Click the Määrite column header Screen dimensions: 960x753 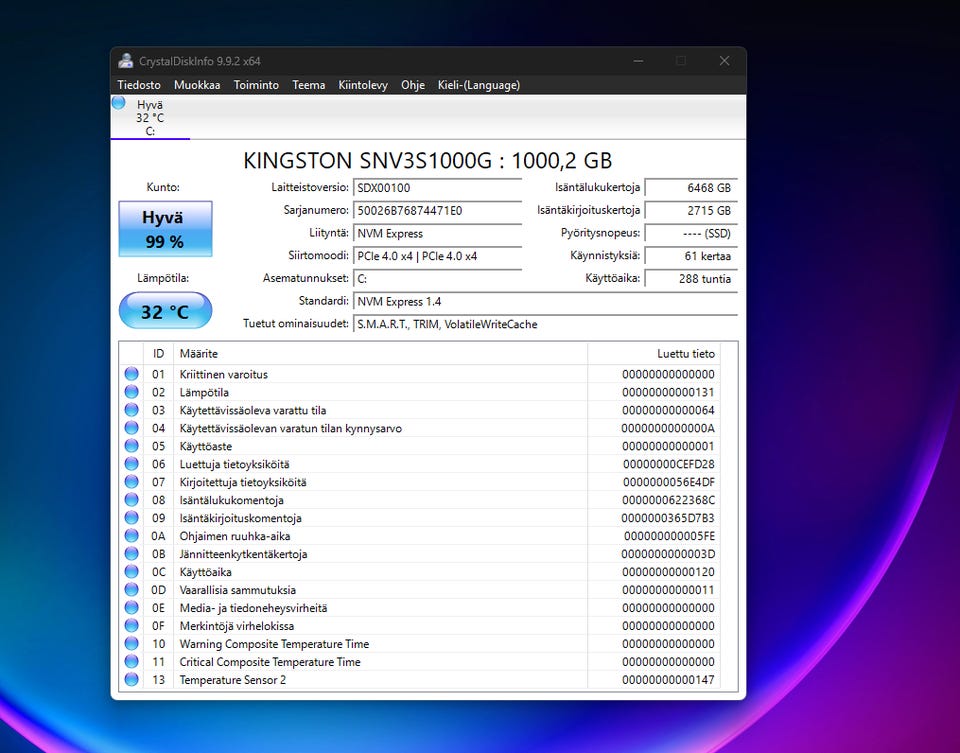click(x=380, y=354)
